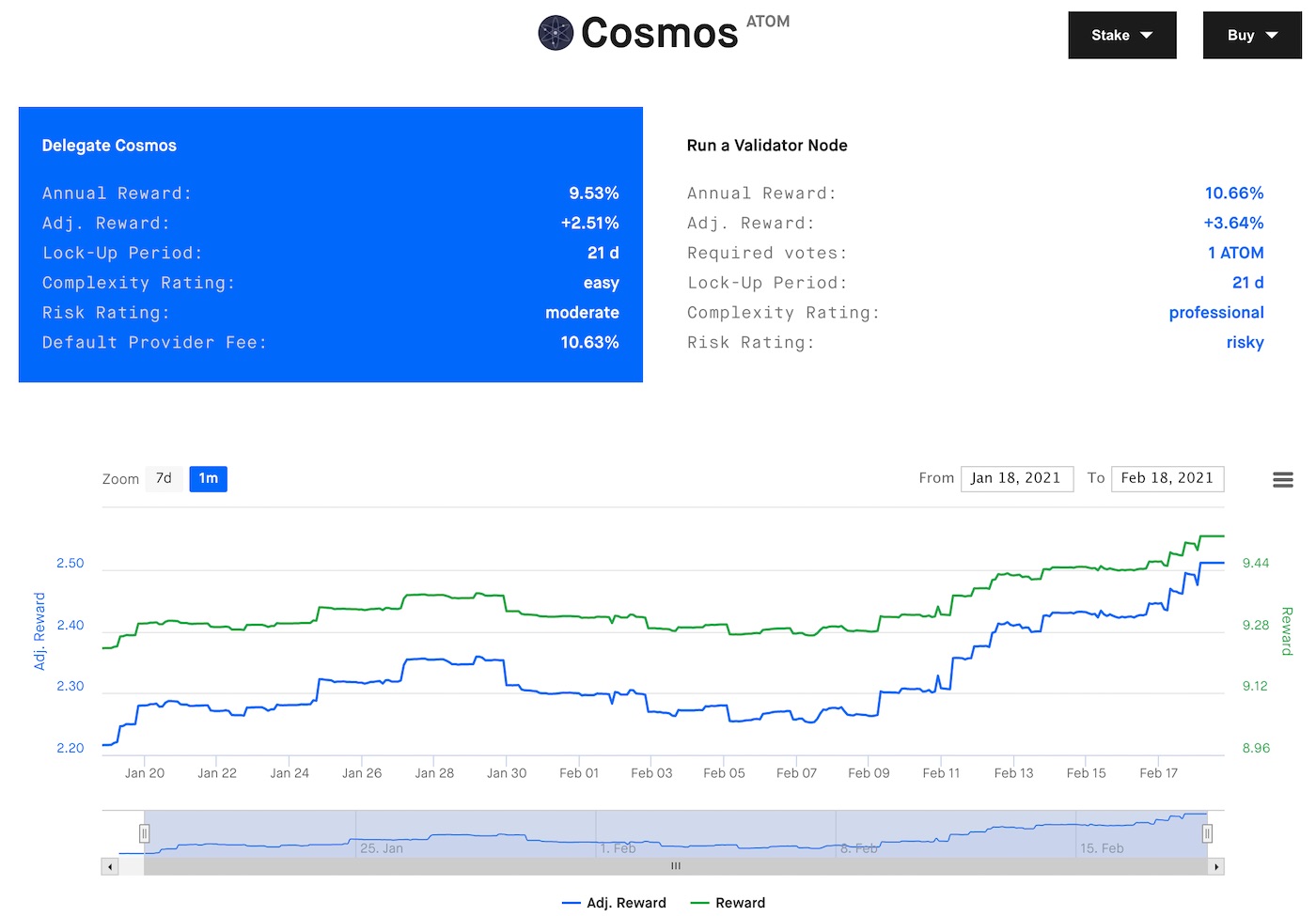
Task: Select the 7d zoom range
Action: coord(164,479)
